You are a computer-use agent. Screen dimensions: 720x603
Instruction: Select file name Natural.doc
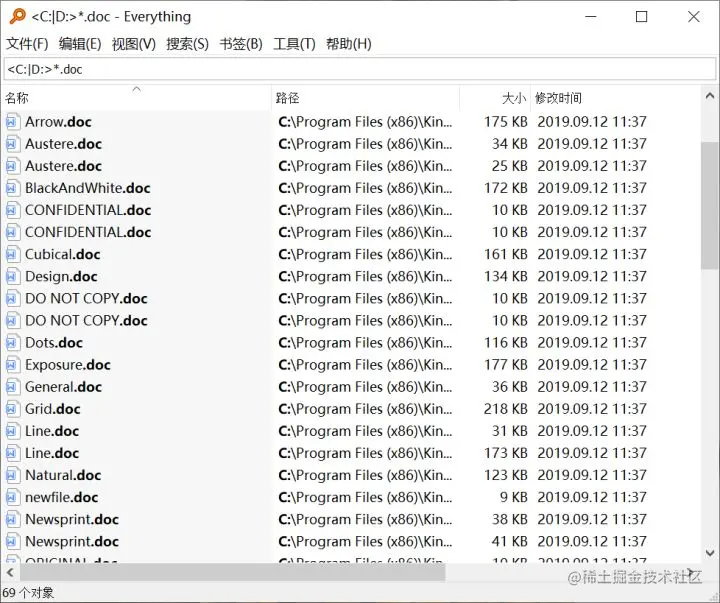coord(63,475)
